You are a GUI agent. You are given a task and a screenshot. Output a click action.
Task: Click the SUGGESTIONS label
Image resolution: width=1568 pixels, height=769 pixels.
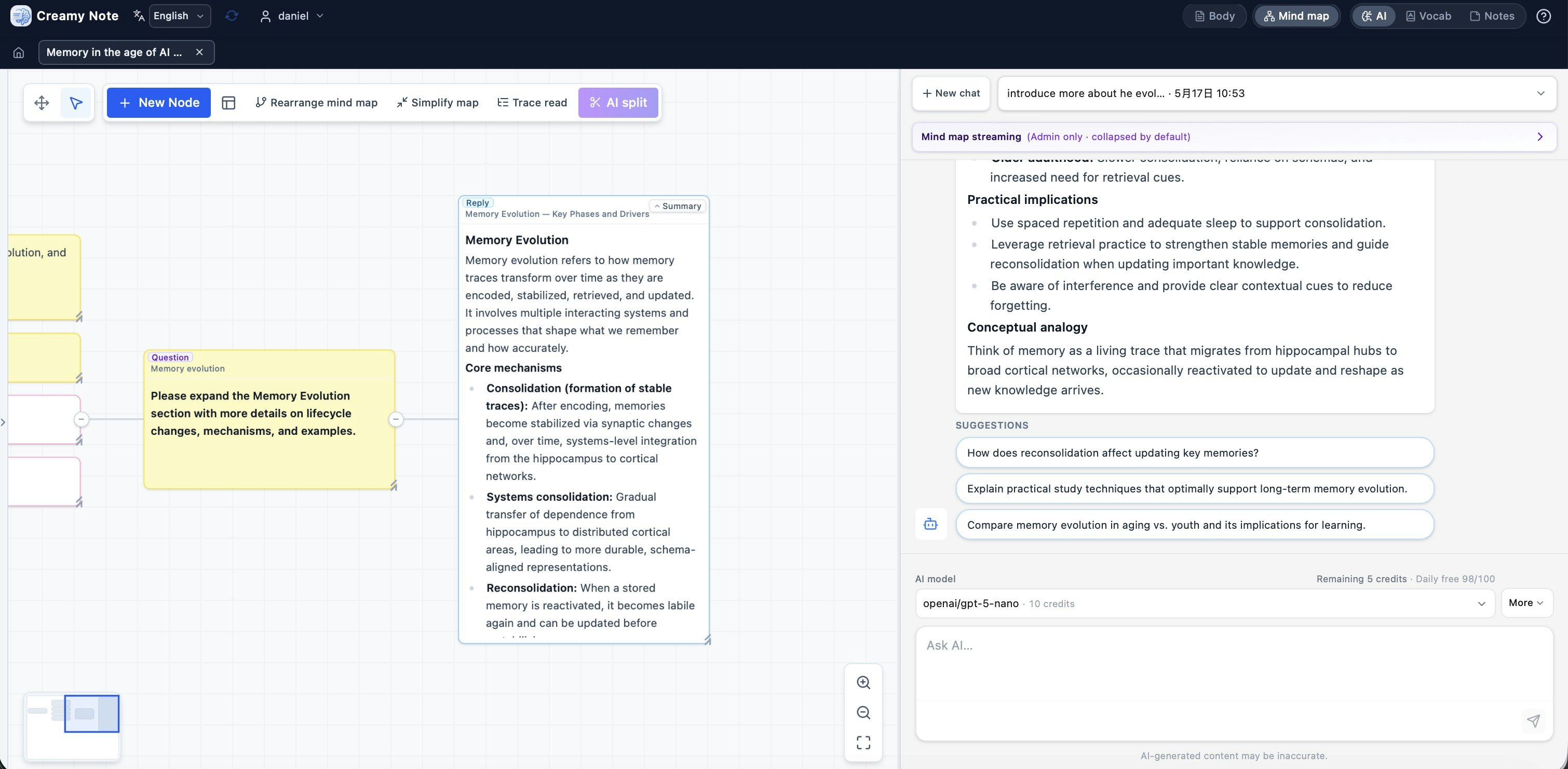[992, 425]
